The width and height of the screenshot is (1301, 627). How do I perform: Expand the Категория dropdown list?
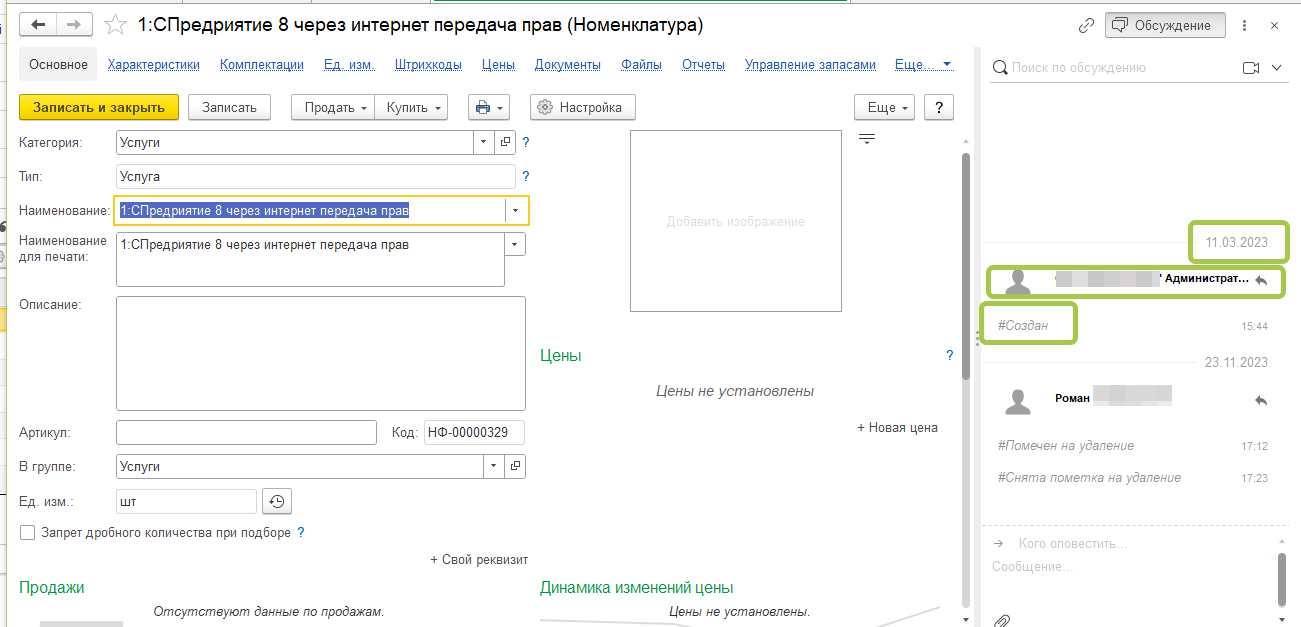tap(484, 143)
